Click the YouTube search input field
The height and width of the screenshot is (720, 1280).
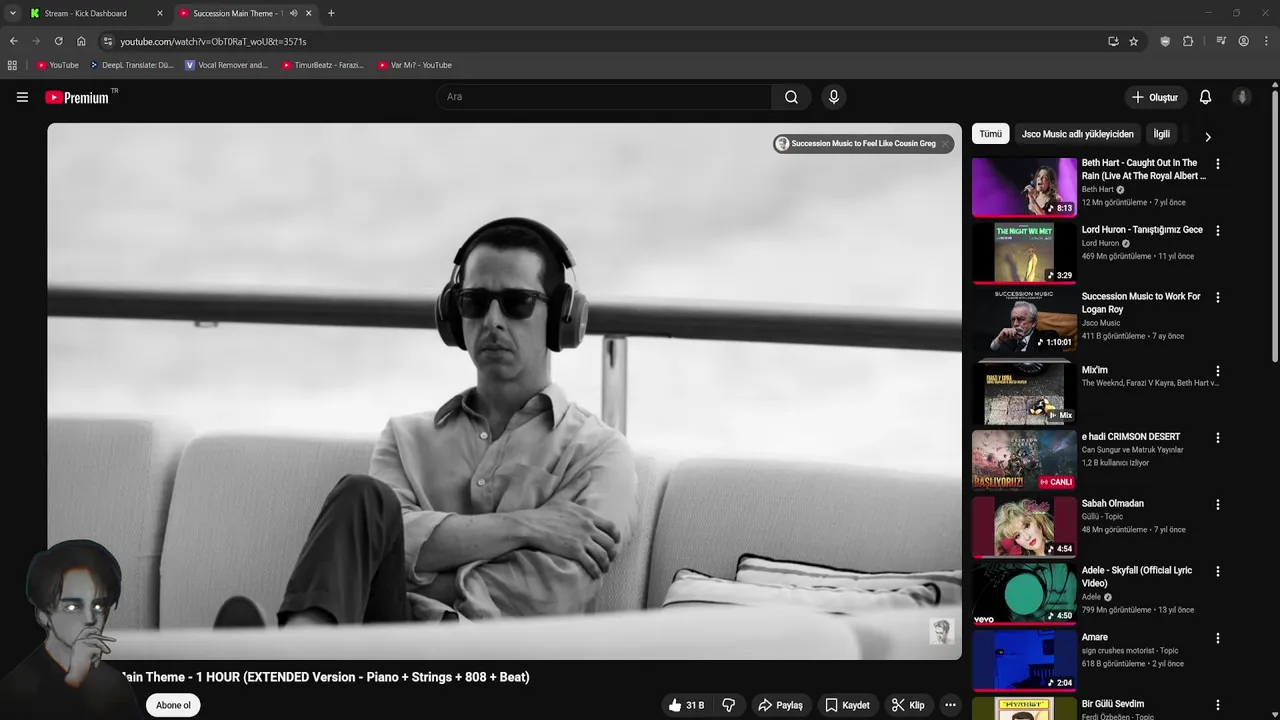click(603, 97)
